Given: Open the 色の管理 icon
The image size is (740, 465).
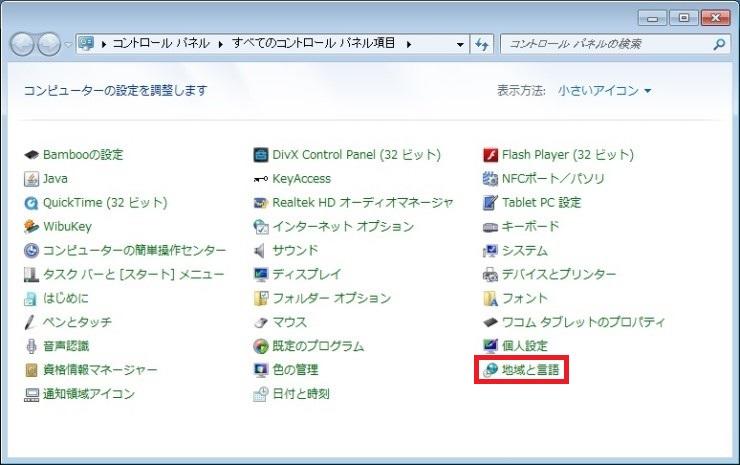Looking at the screenshot, I should click(x=261, y=370).
